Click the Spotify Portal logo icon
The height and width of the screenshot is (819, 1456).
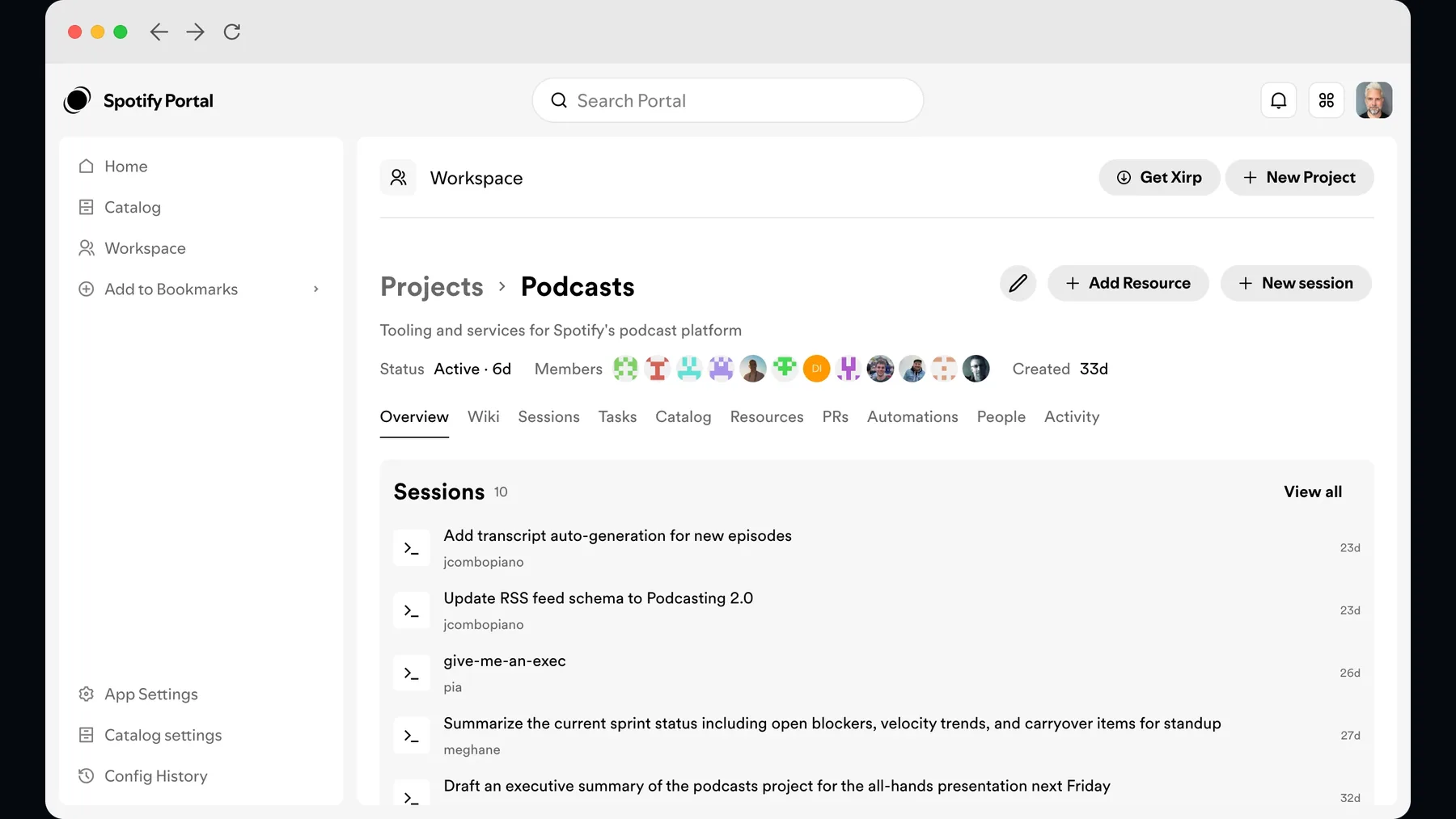tap(78, 100)
